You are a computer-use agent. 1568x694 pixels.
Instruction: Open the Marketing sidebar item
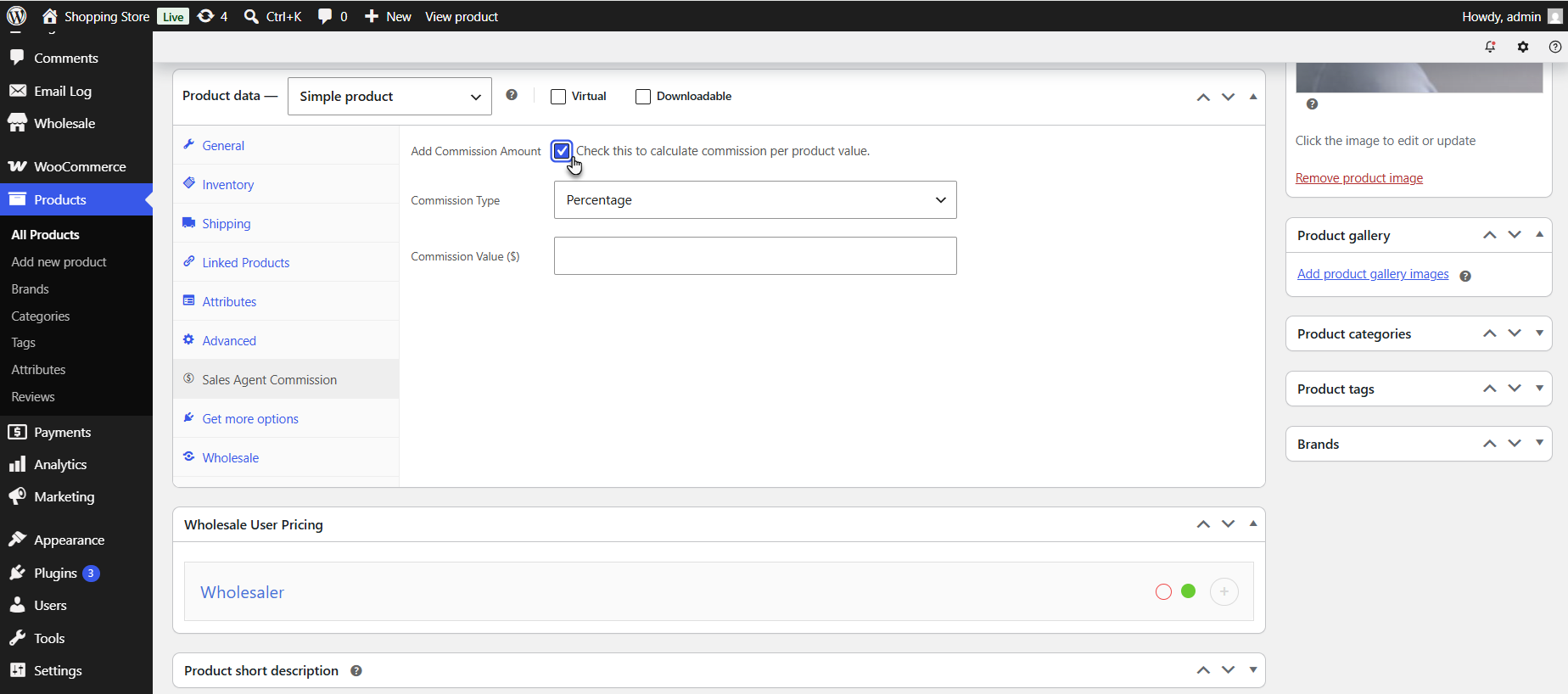(76, 496)
